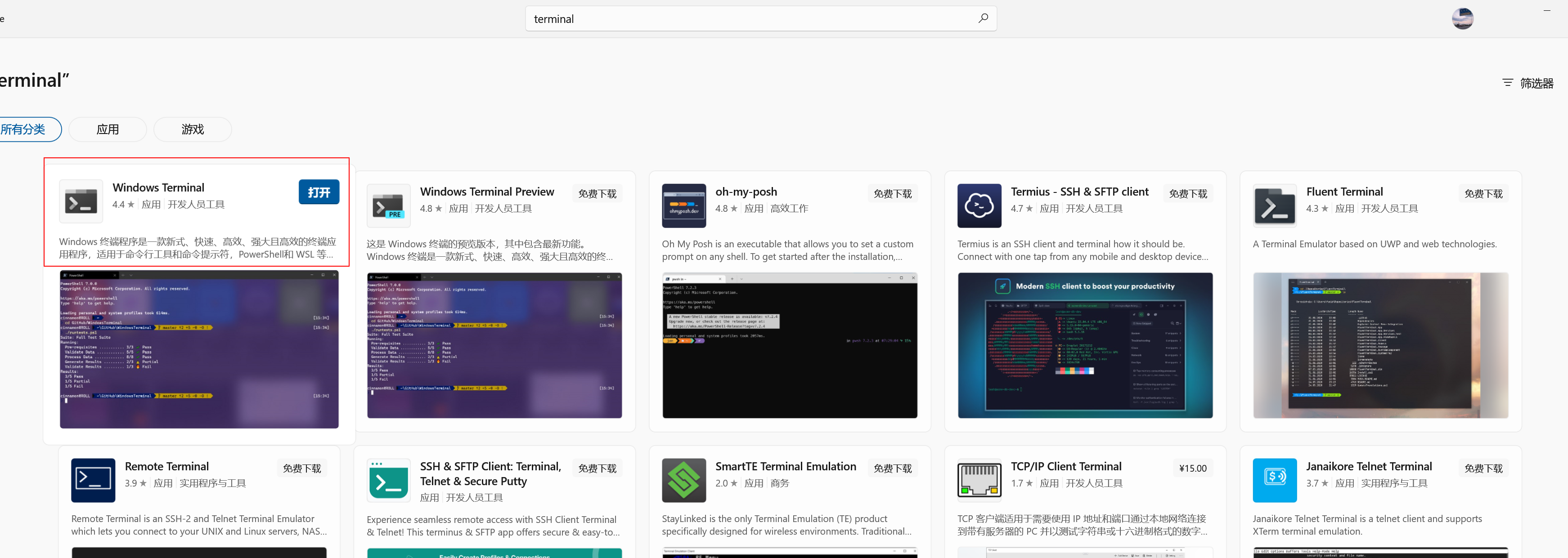
Task: Click 免费下载 for Janaikore Telnet Terminal
Action: click(1483, 468)
